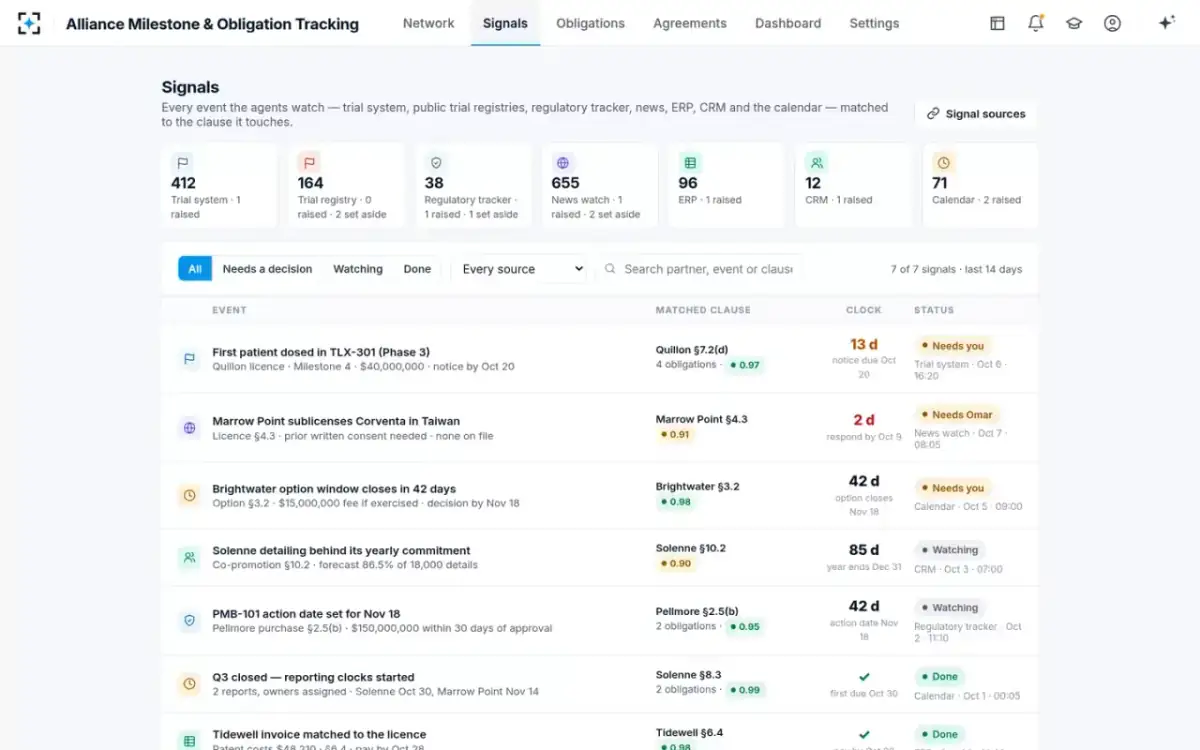The width and height of the screenshot is (1200, 750).
Task: Click people icon of Solenne detailing row
Action: [x=189, y=557]
